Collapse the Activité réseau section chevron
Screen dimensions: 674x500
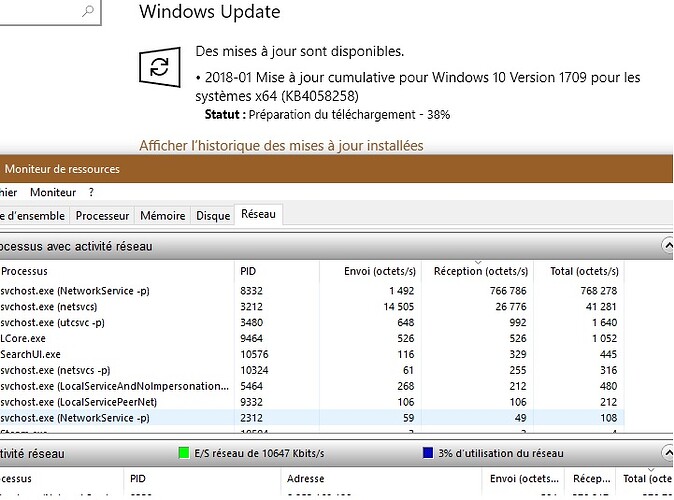(x=665, y=454)
